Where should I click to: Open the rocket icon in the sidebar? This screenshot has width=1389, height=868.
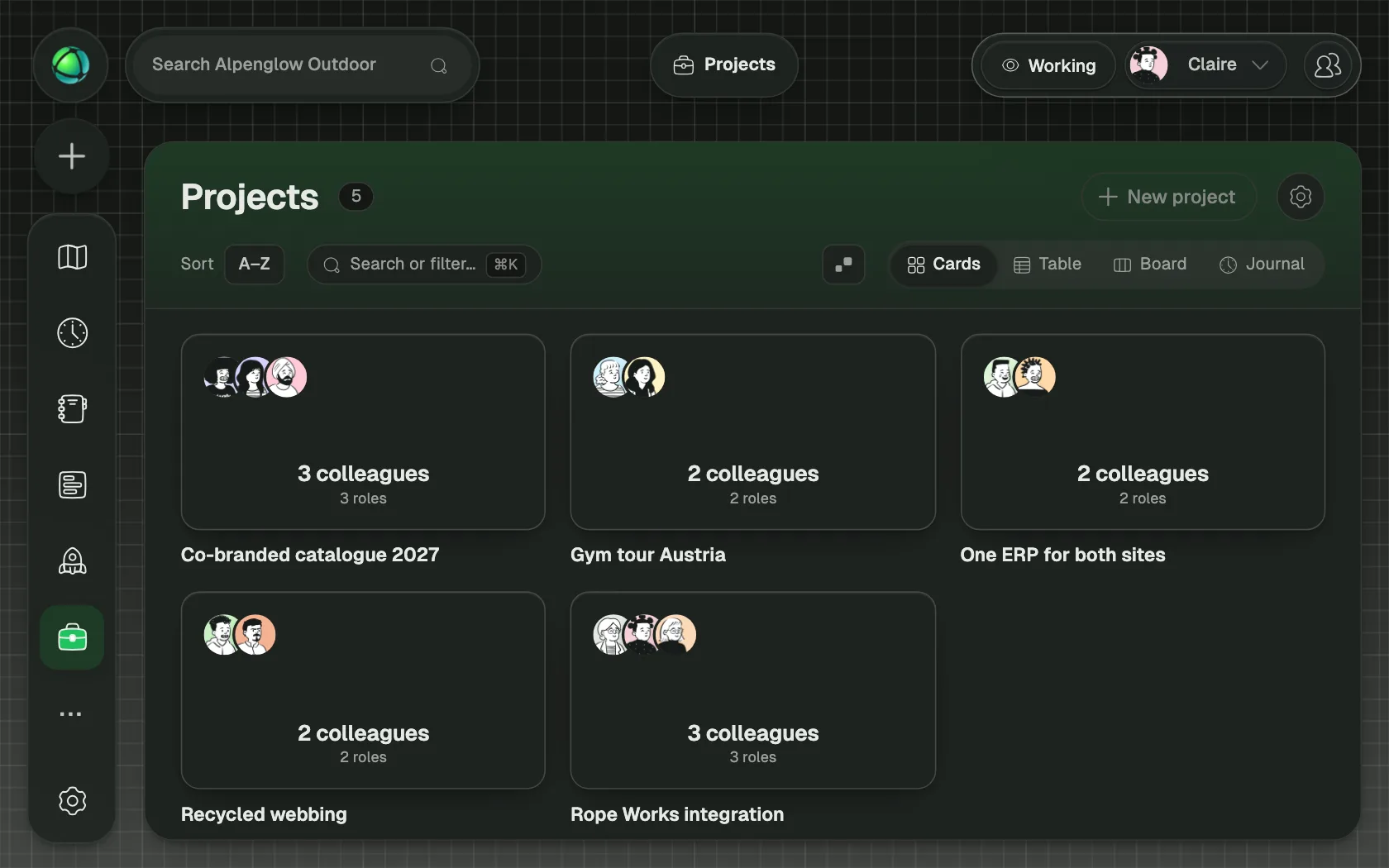point(72,561)
